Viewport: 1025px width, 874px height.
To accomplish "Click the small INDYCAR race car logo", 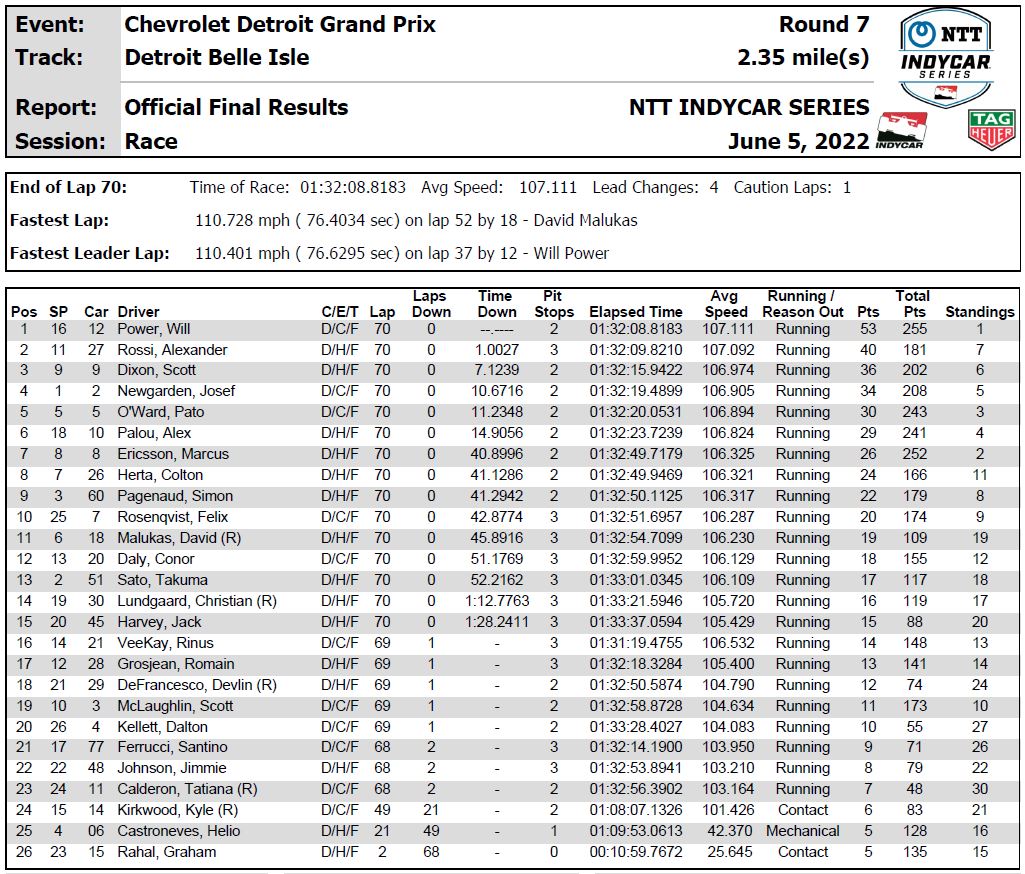I will [x=901, y=131].
